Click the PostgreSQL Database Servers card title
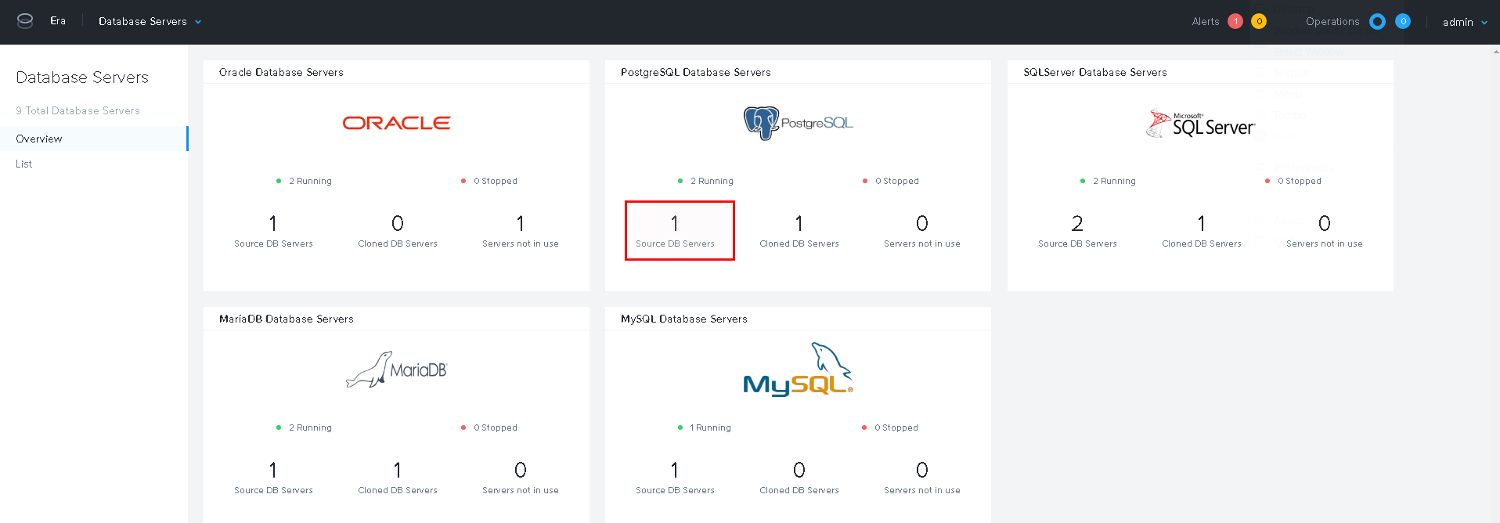Image resolution: width=1500 pixels, height=523 pixels. tap(695, 72)
